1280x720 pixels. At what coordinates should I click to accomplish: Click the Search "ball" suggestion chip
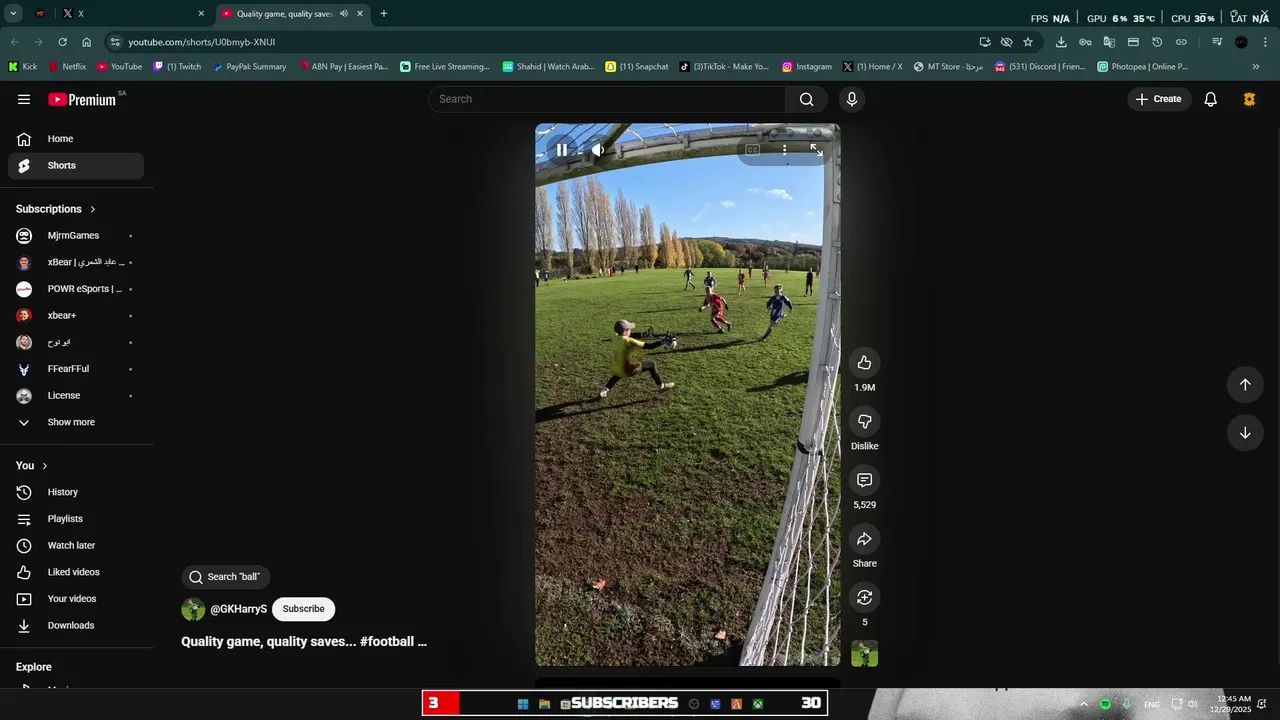point(225,577)
